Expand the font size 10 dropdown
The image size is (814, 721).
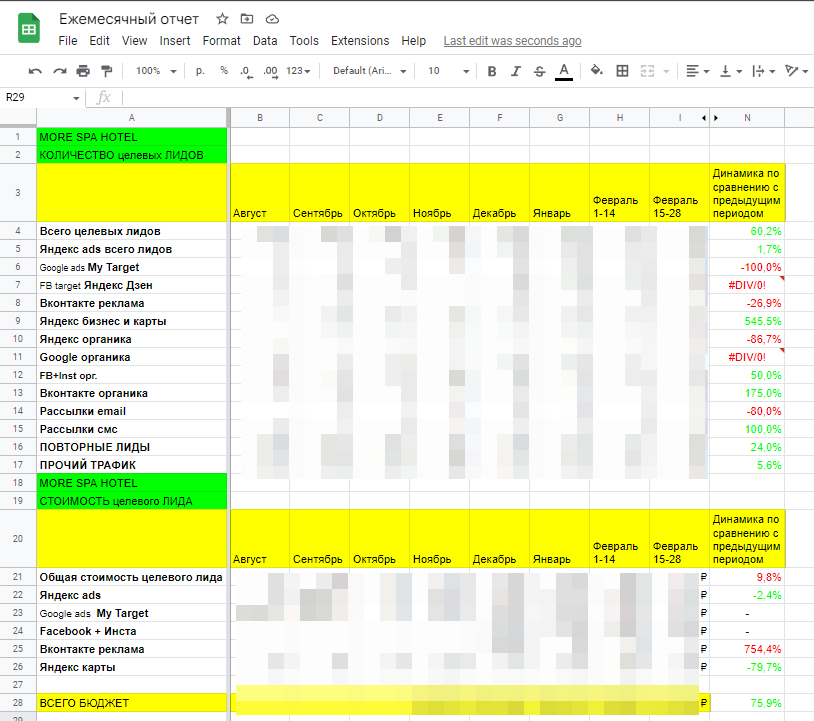pyautogui.click(x=448, y=71)
